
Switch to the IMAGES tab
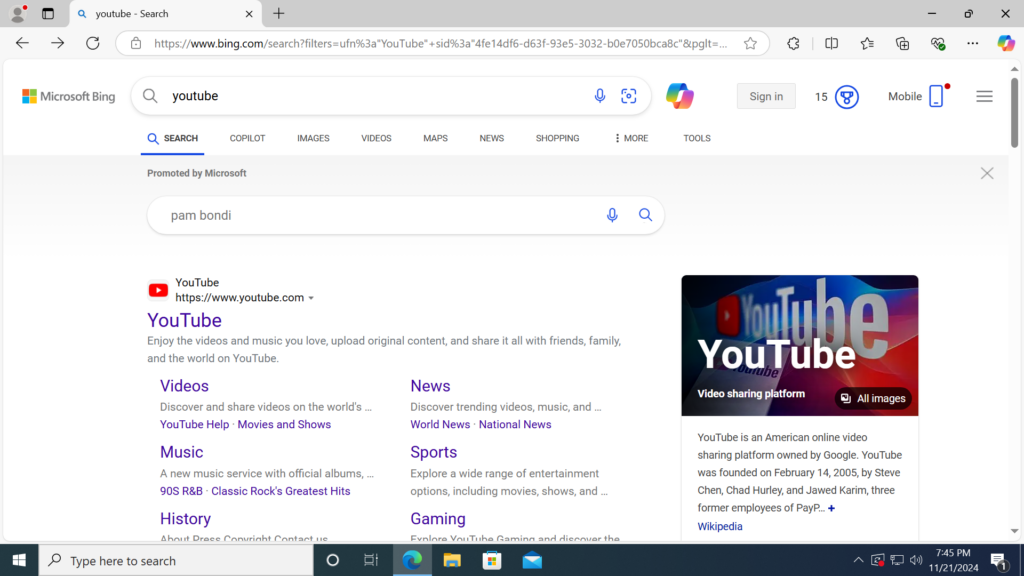click(313, 138)
